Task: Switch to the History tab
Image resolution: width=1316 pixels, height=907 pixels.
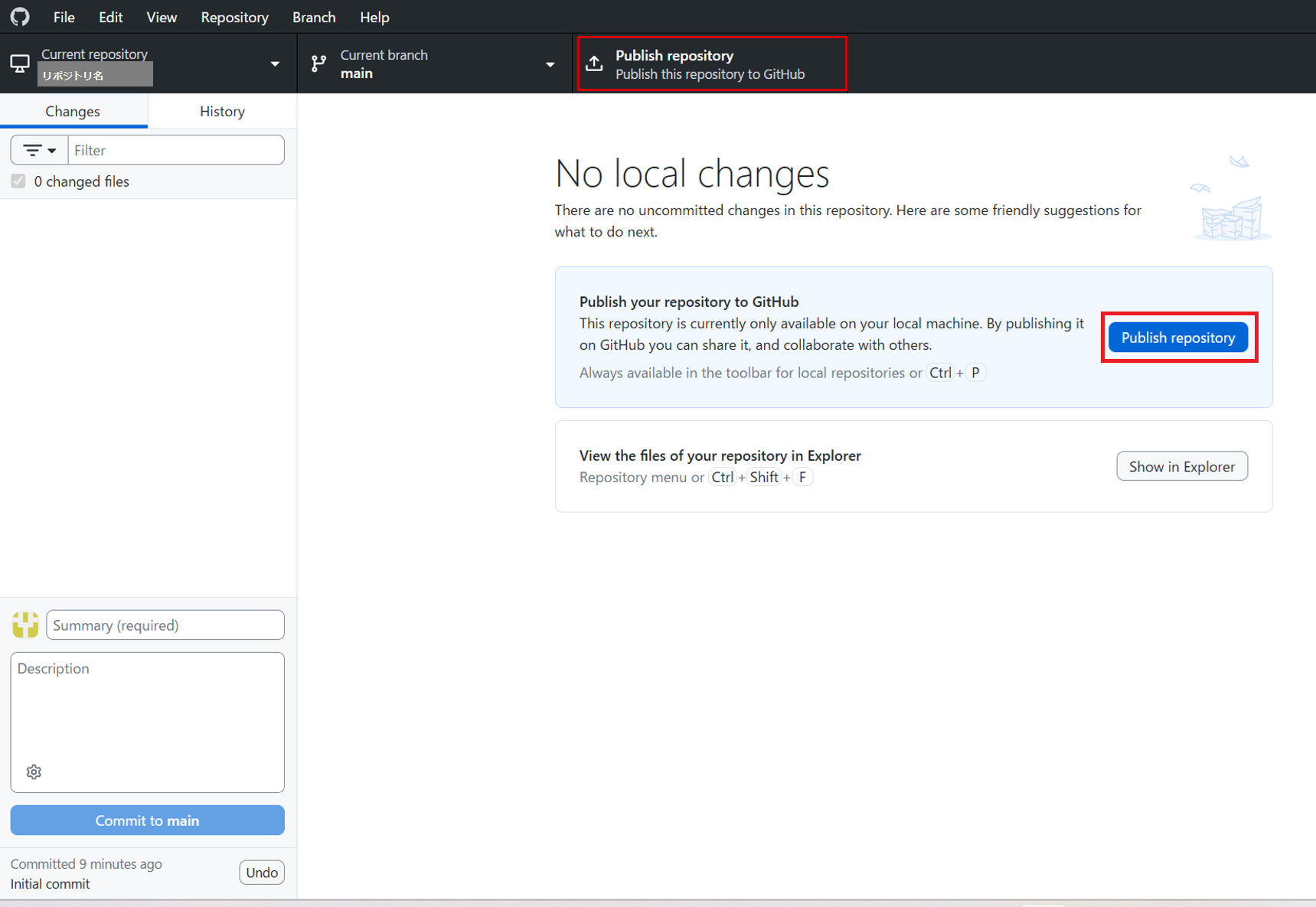Action: coord(222,111)
